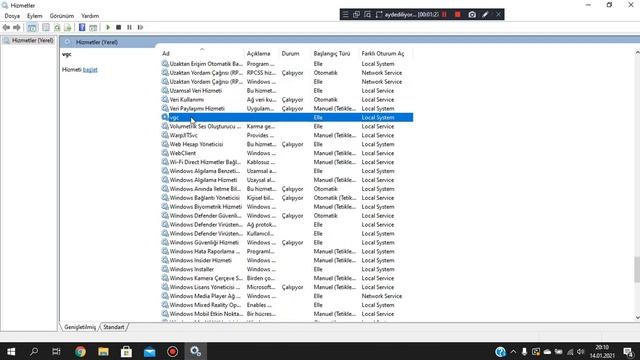The height and width of the screenshot is (360, 640).
Task: Click the başlat link to start vgc service
Action: [90, 70]
